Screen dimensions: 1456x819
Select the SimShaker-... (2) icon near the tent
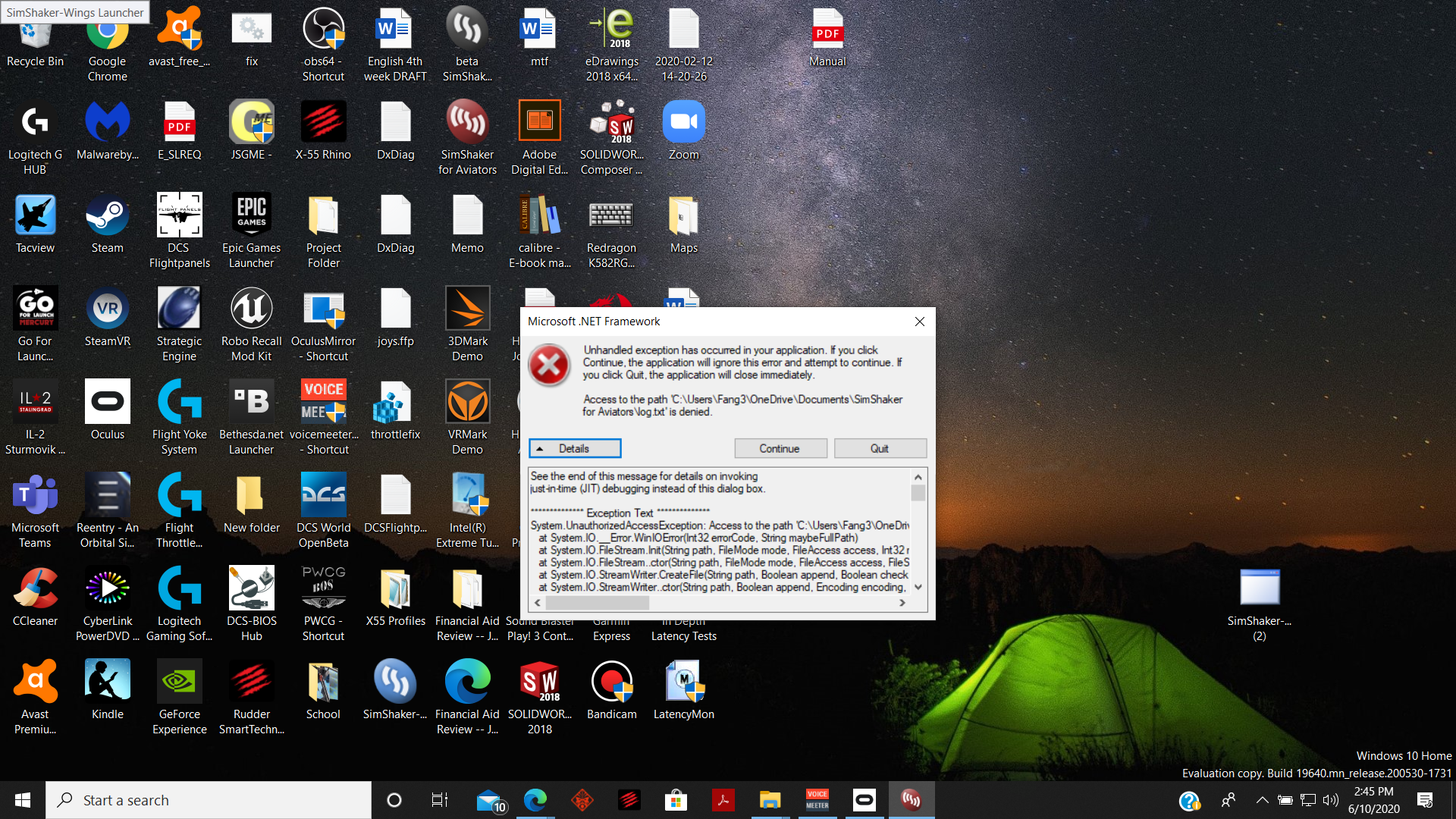[1259, 605]
